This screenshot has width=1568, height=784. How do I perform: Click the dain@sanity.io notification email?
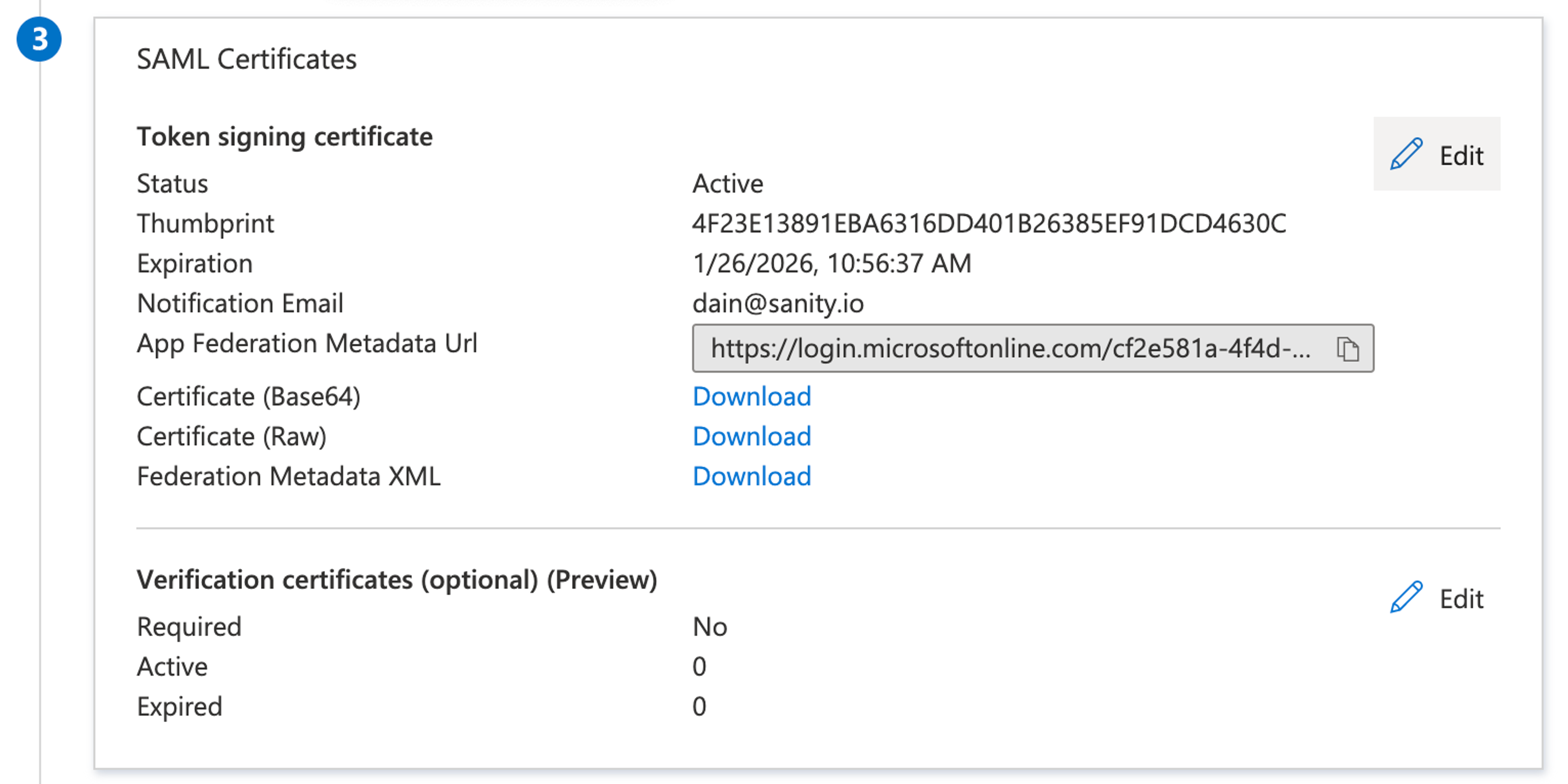click(x=778, y=303)
